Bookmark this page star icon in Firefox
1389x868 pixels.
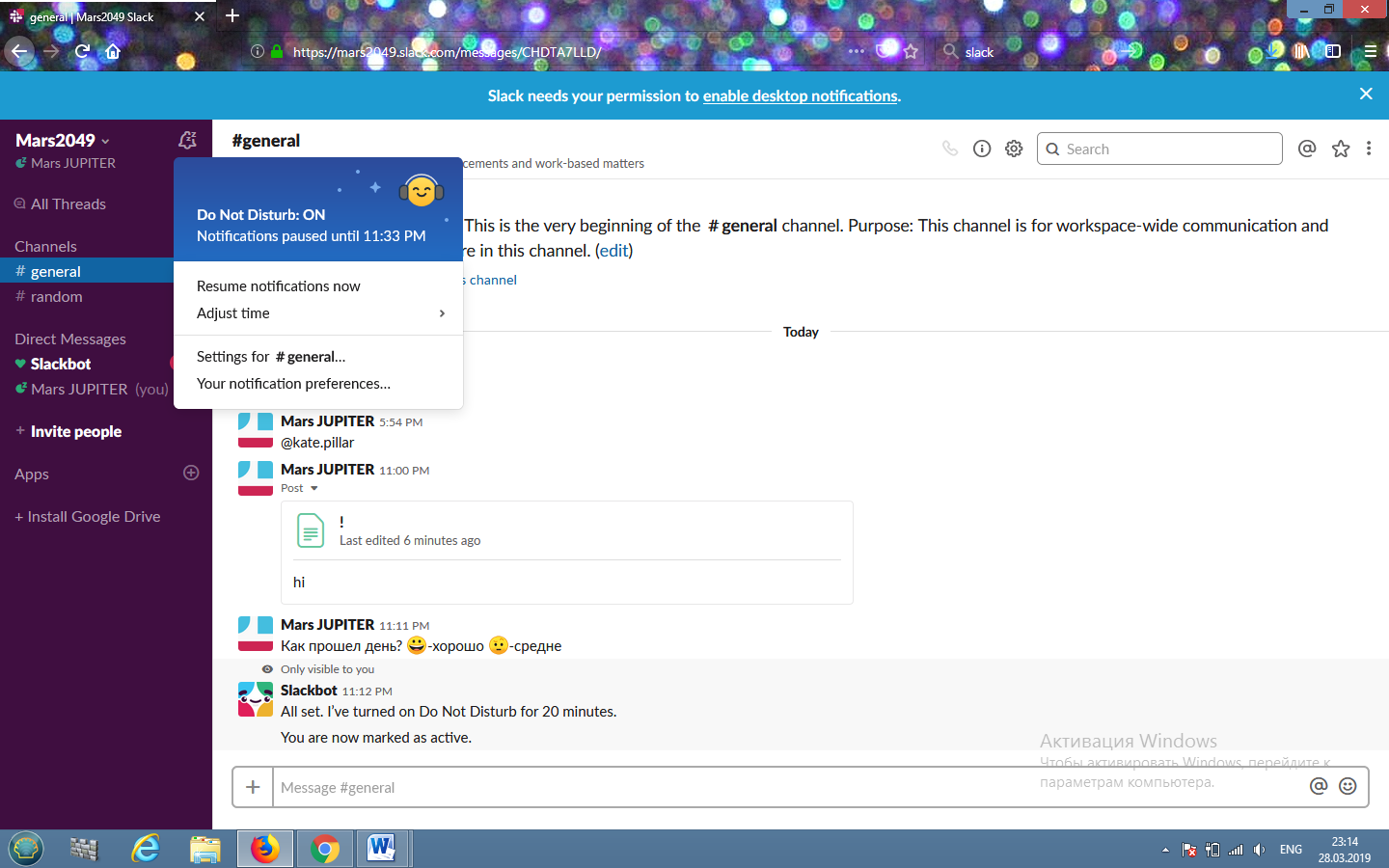pos(911,51)
